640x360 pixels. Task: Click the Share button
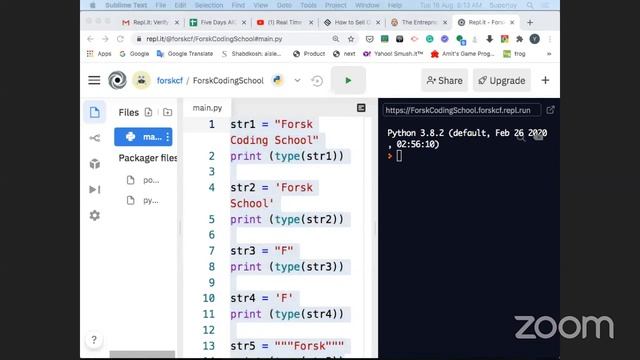coord(444,80)
